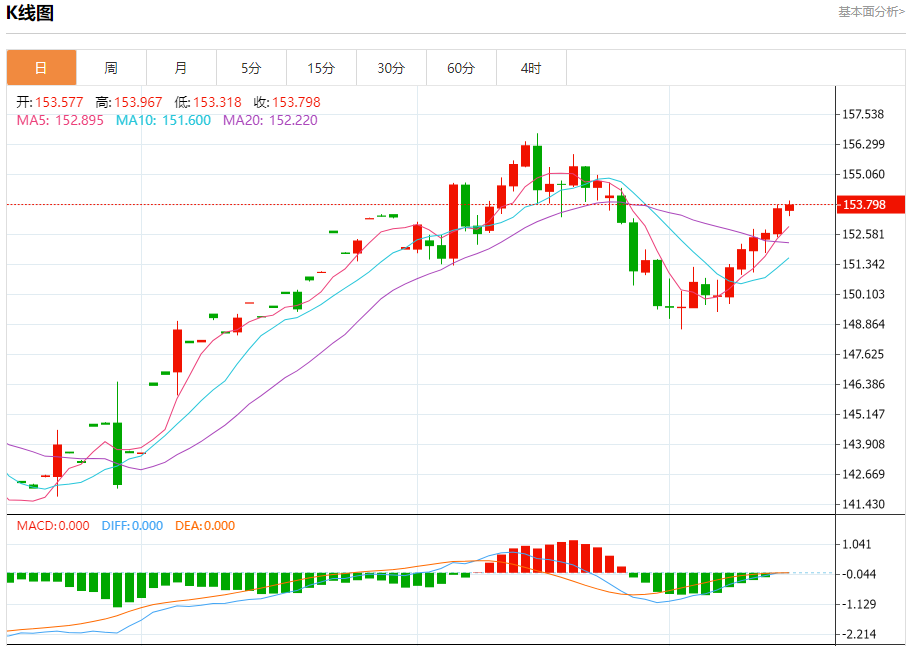Click the latest red candlestick on the chart
This screenshot has height=646, width=910.
click(789, 207)
